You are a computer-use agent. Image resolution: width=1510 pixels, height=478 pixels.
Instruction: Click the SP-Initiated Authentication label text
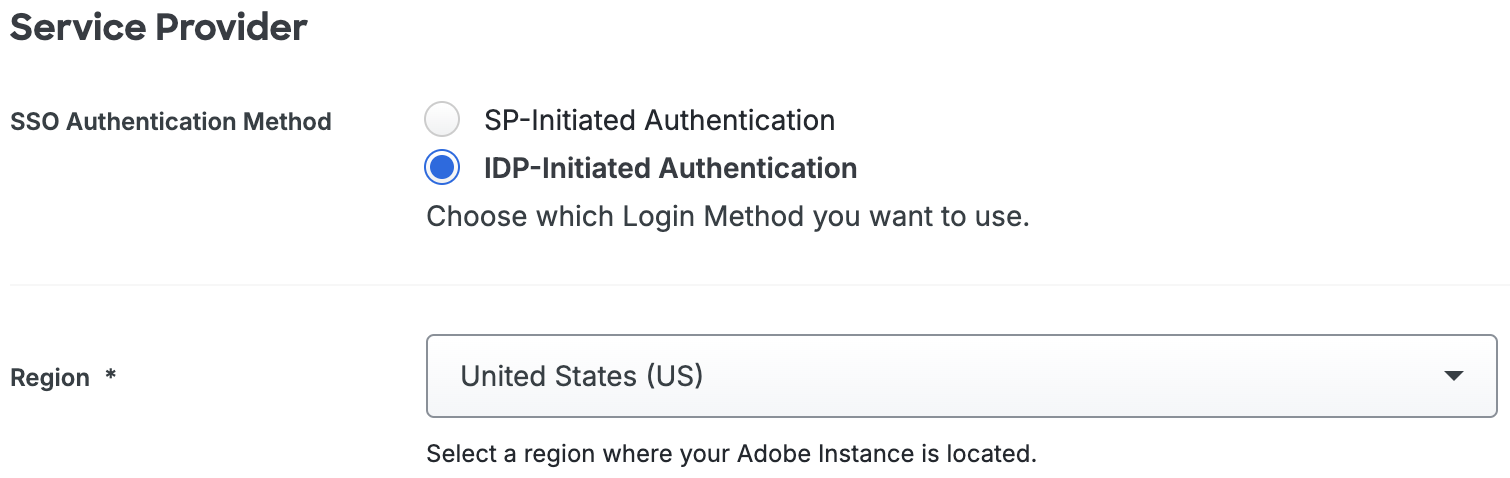(x=659, y=120)
